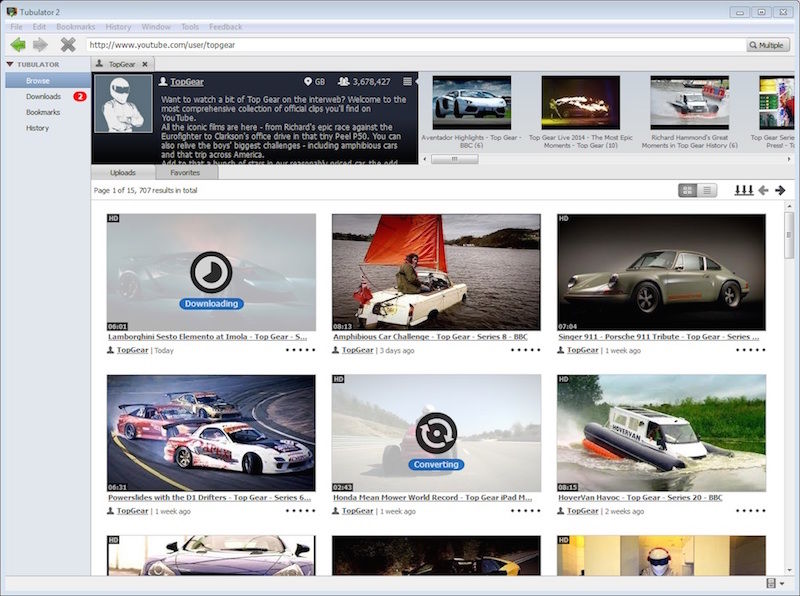800x596 pixels.
Task: Click the subscribers count icon
Action: (x=343, y=82)
